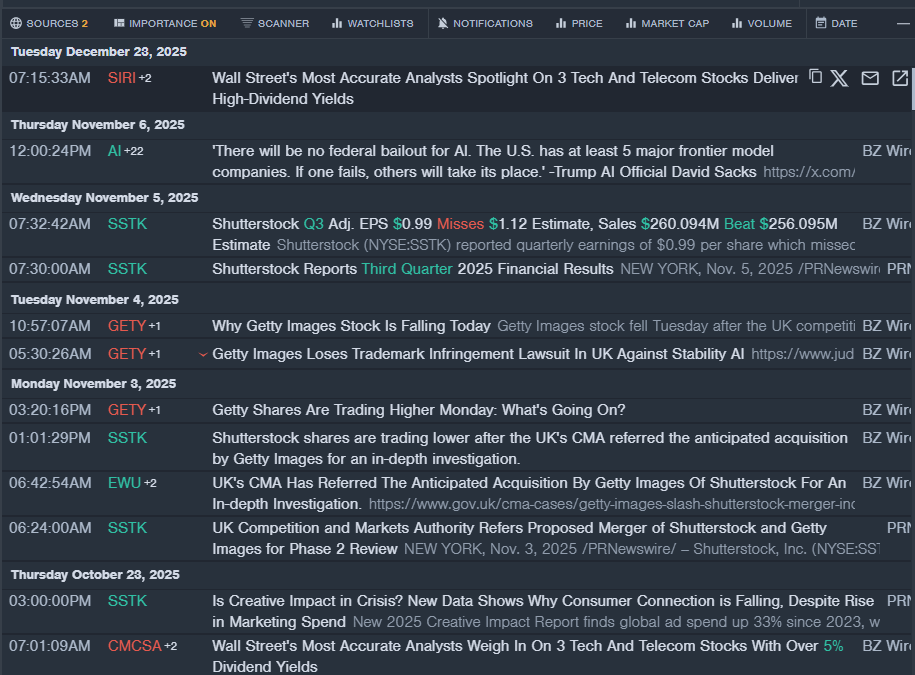Image resolution: width=915 pixels, height=675 pixels.
Task: Click the minimize dash icon in toolbar
Action: click(903, 24)
